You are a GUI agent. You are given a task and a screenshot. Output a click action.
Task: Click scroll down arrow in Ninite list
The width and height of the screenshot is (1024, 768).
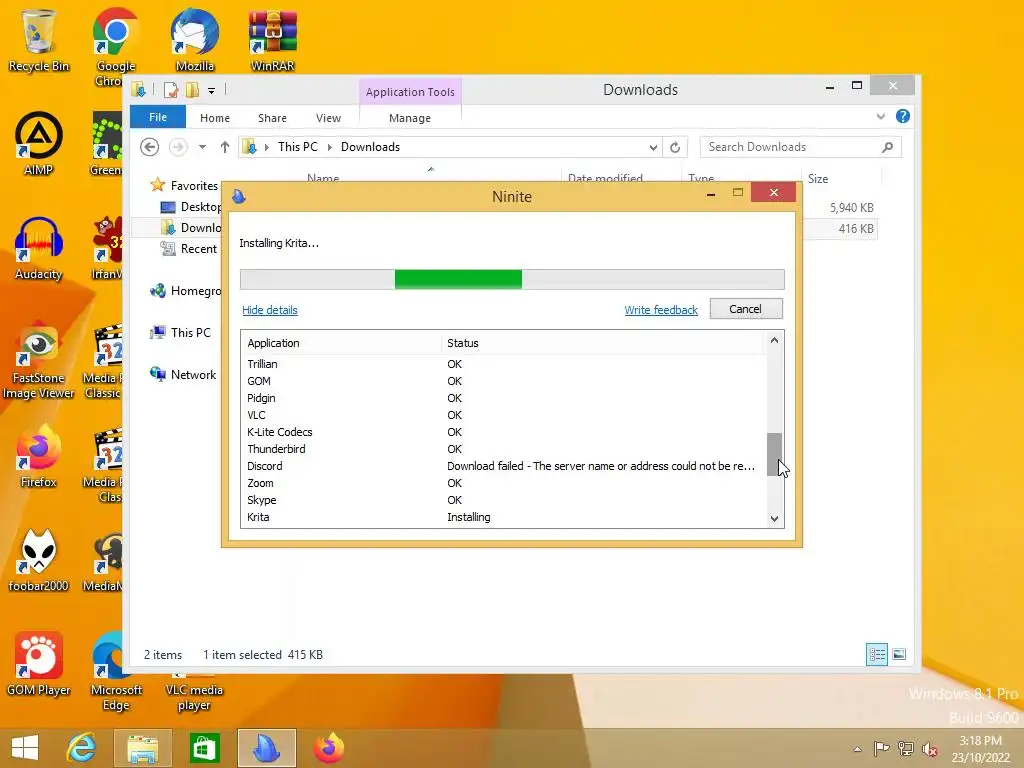[774, 519]
